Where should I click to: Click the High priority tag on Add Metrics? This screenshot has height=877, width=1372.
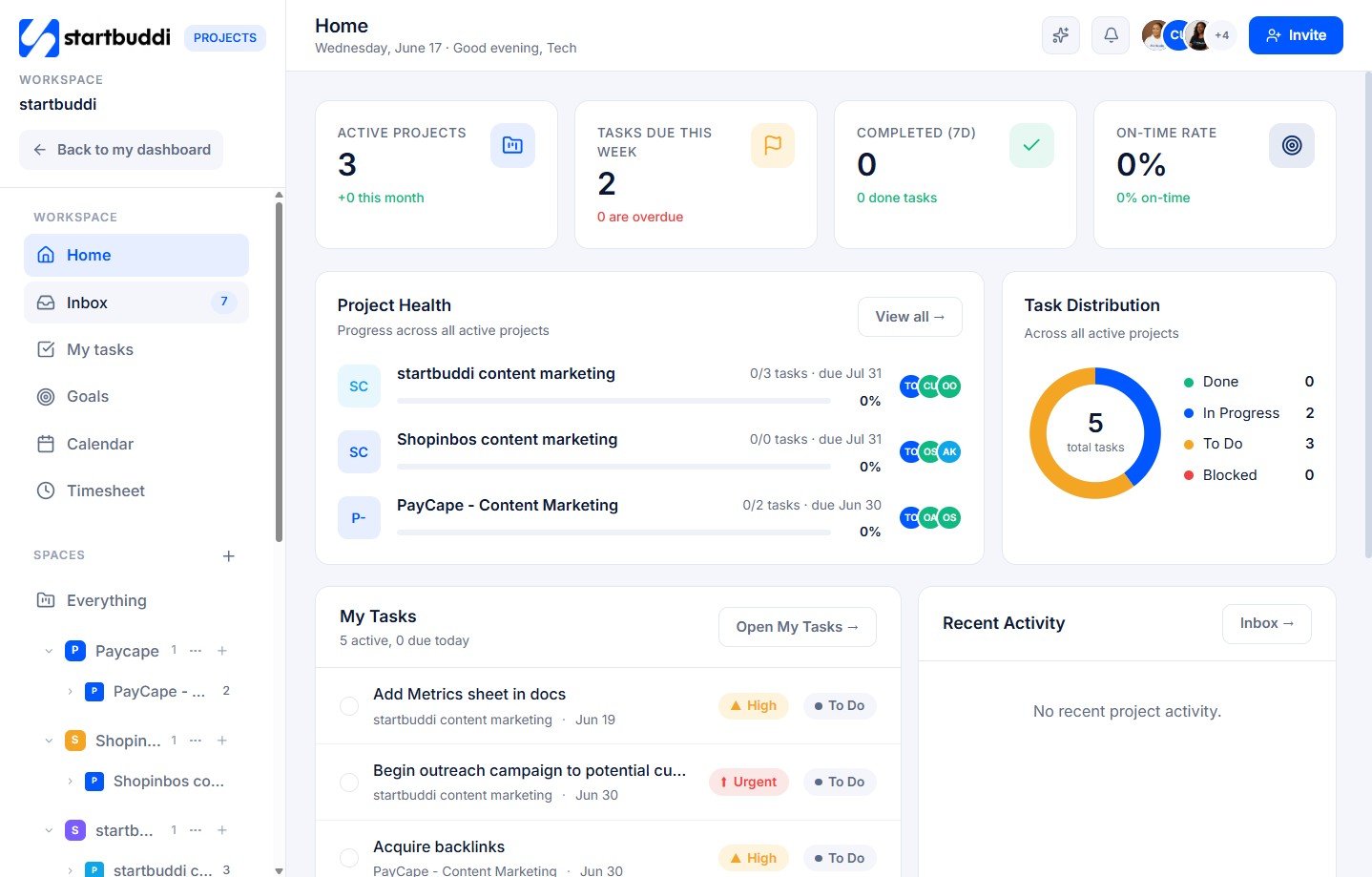point(754,705)
